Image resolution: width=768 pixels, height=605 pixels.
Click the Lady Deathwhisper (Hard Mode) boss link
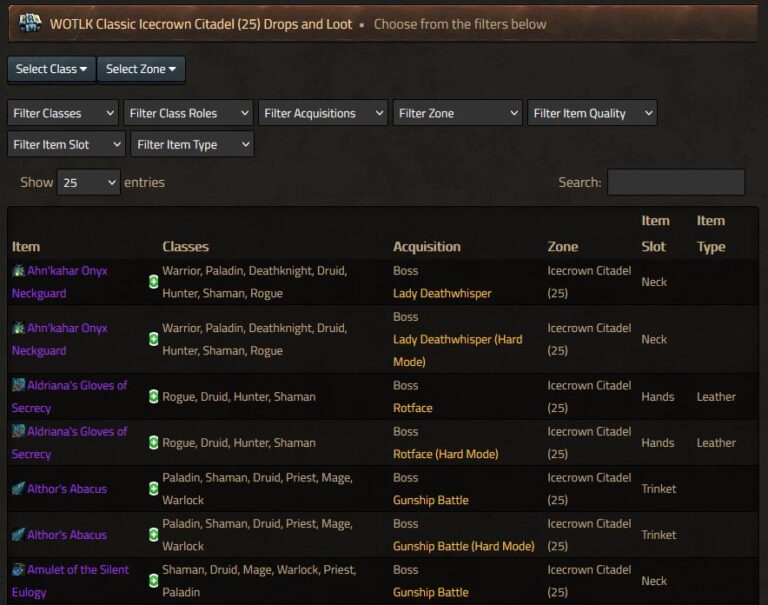[x=458, y=350]
